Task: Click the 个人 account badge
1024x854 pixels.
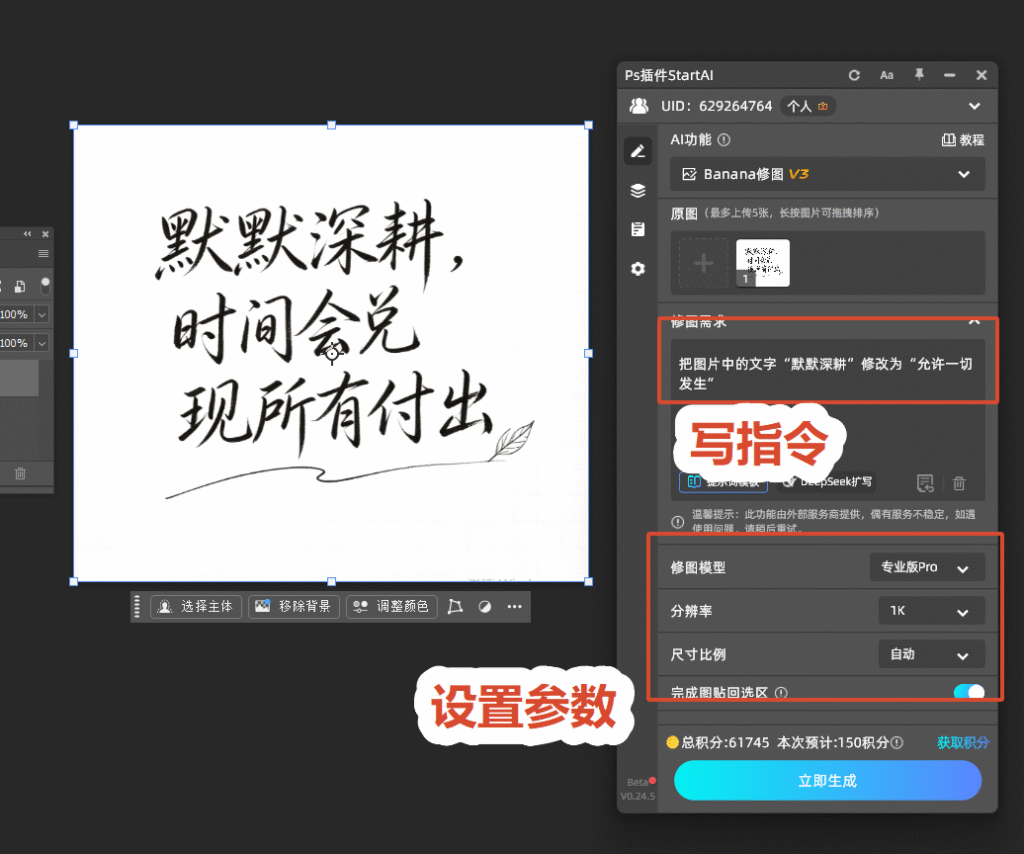Action: click(x=807, y=106)
